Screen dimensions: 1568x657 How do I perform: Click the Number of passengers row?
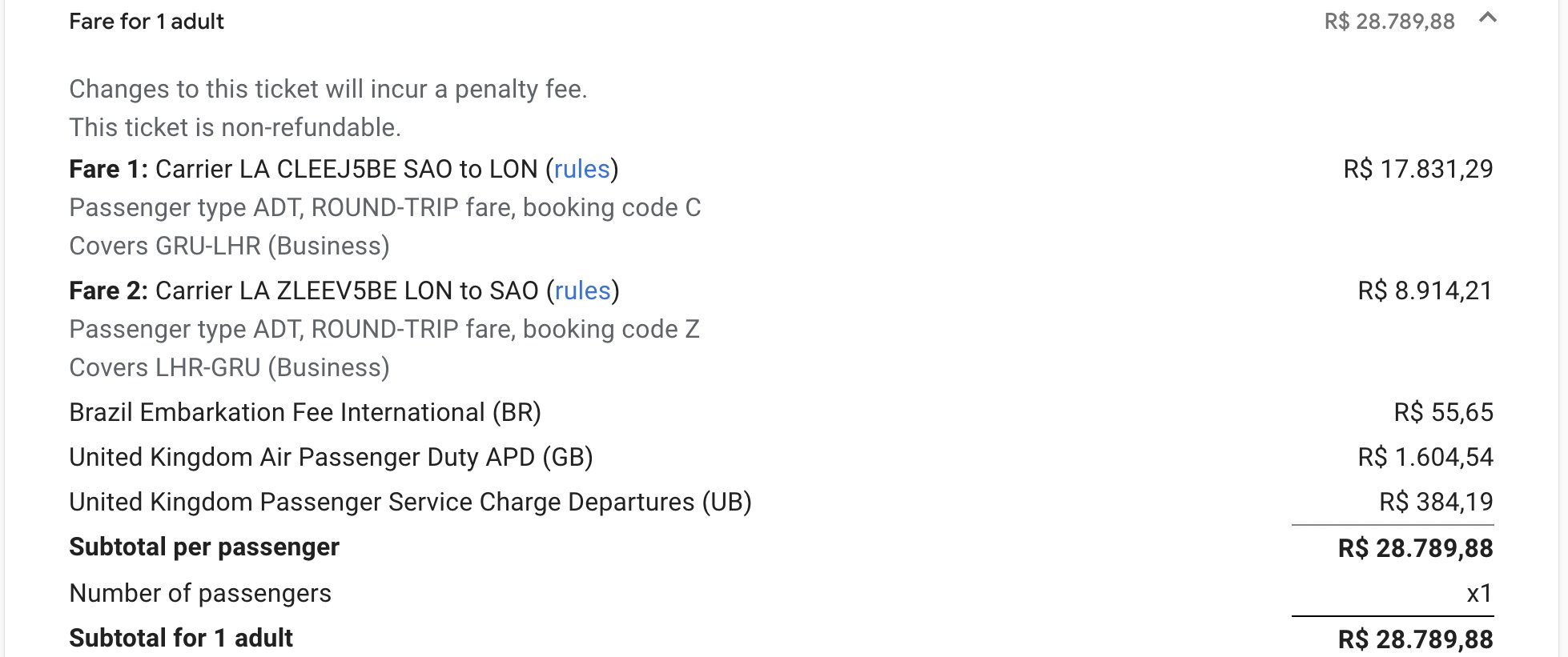[781, 593]
